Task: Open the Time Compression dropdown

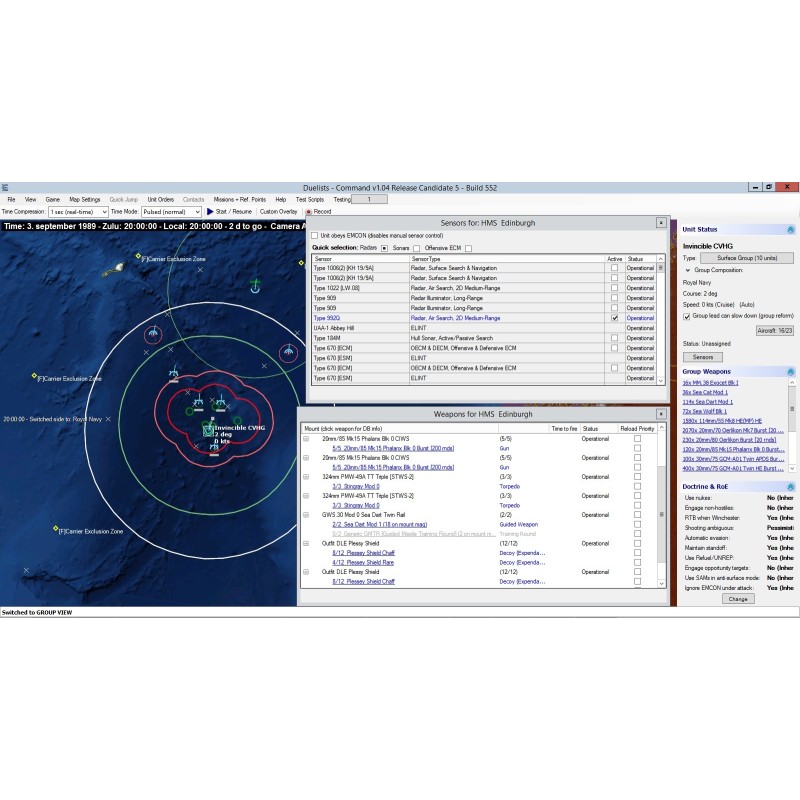Action: 76,211
